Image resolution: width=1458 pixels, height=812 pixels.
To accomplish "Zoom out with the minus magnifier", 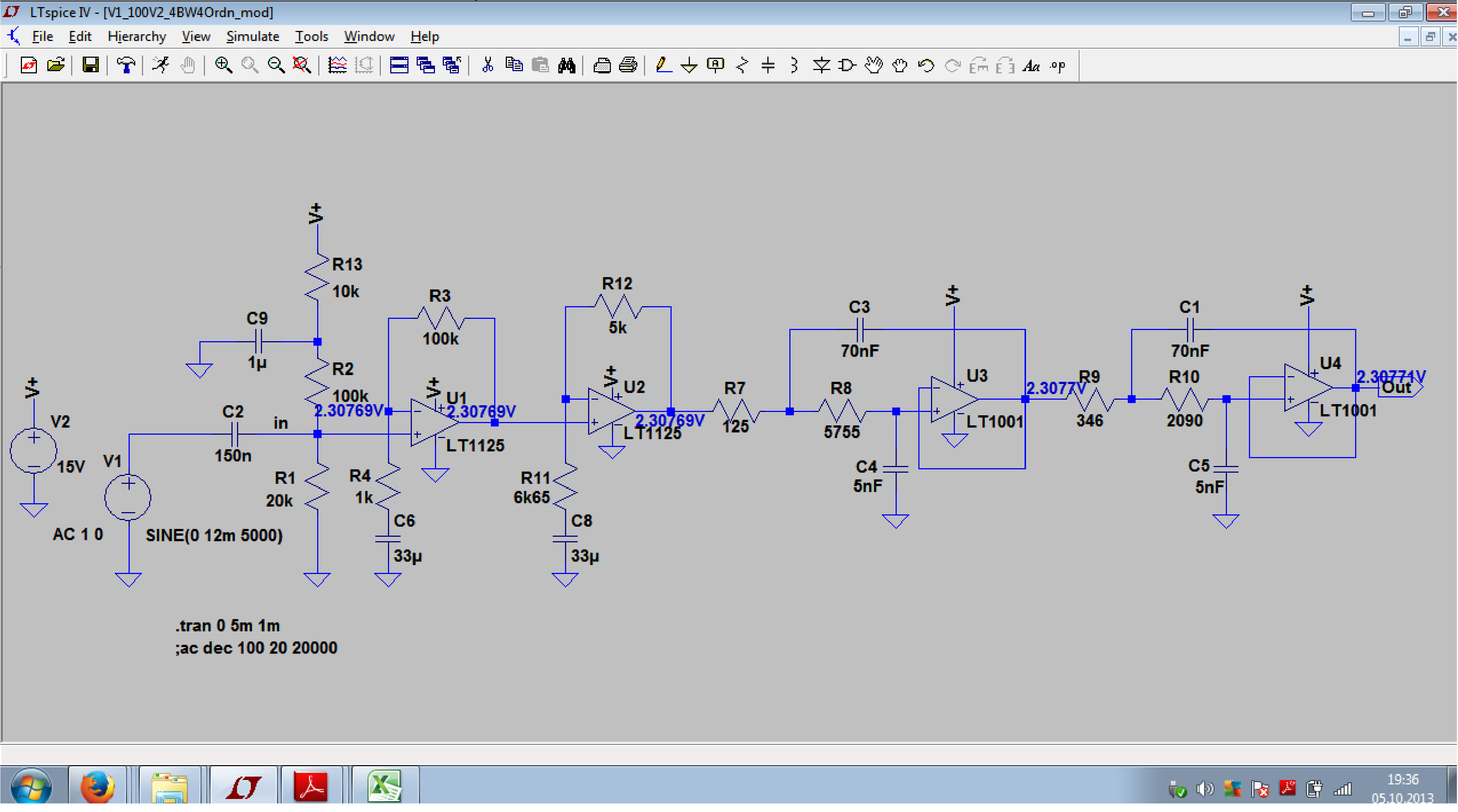I will click(x=276, y=65).
